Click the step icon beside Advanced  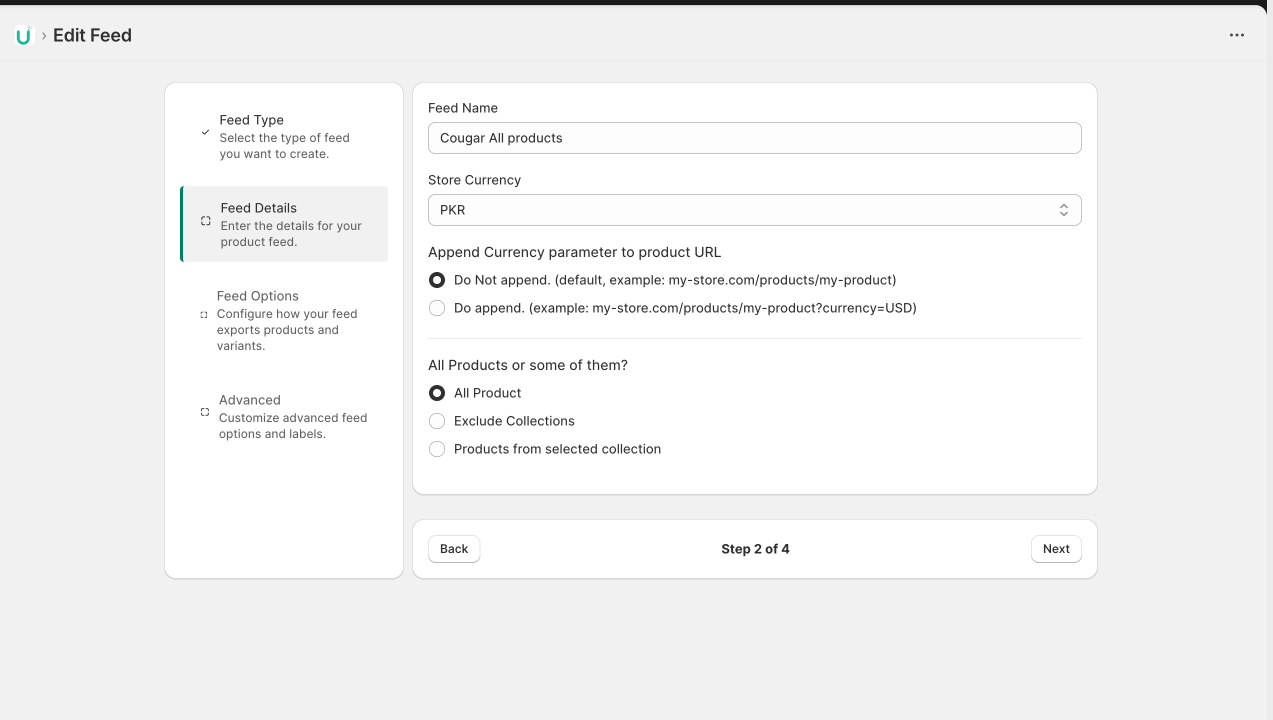203,411
